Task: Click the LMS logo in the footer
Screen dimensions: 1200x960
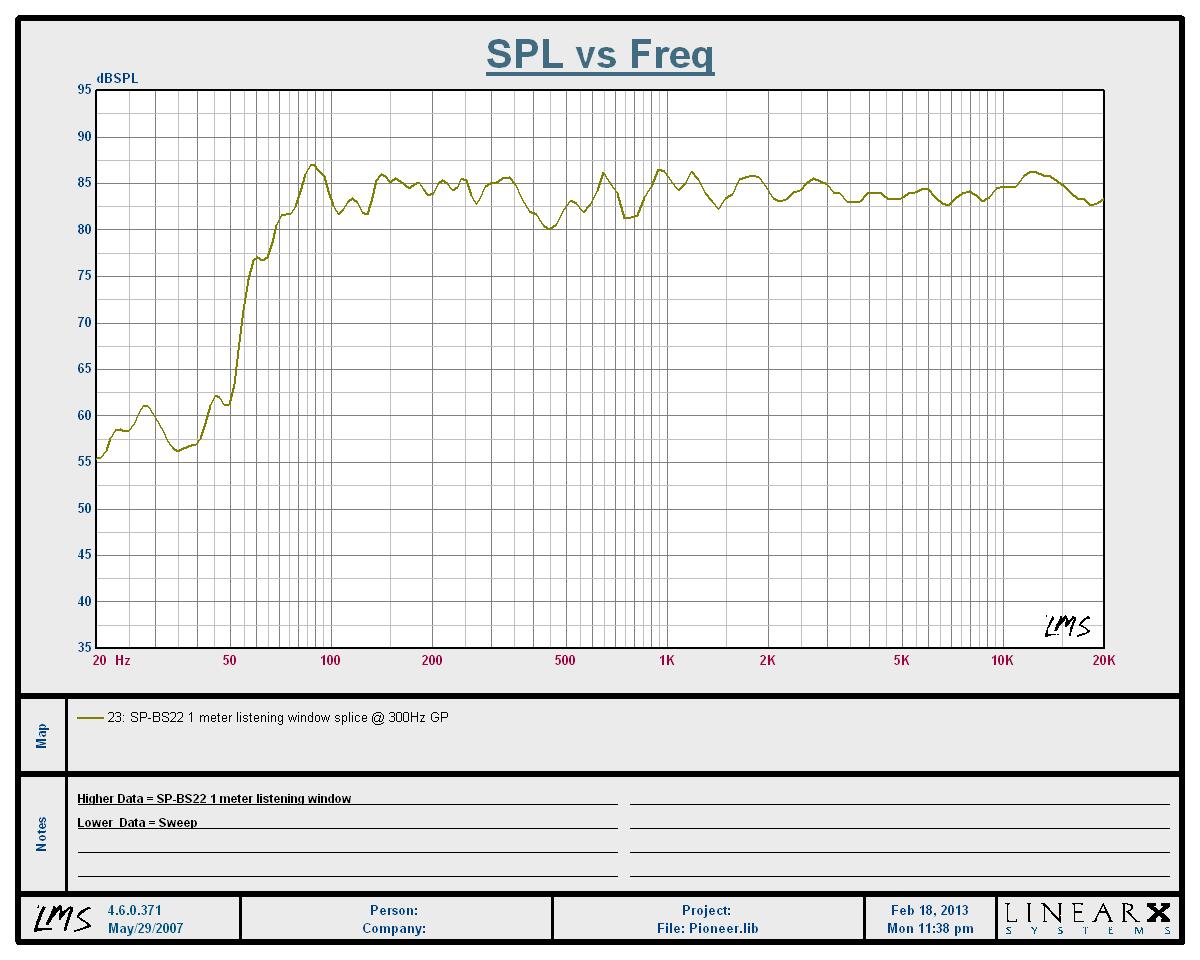Action: point(64,918)
